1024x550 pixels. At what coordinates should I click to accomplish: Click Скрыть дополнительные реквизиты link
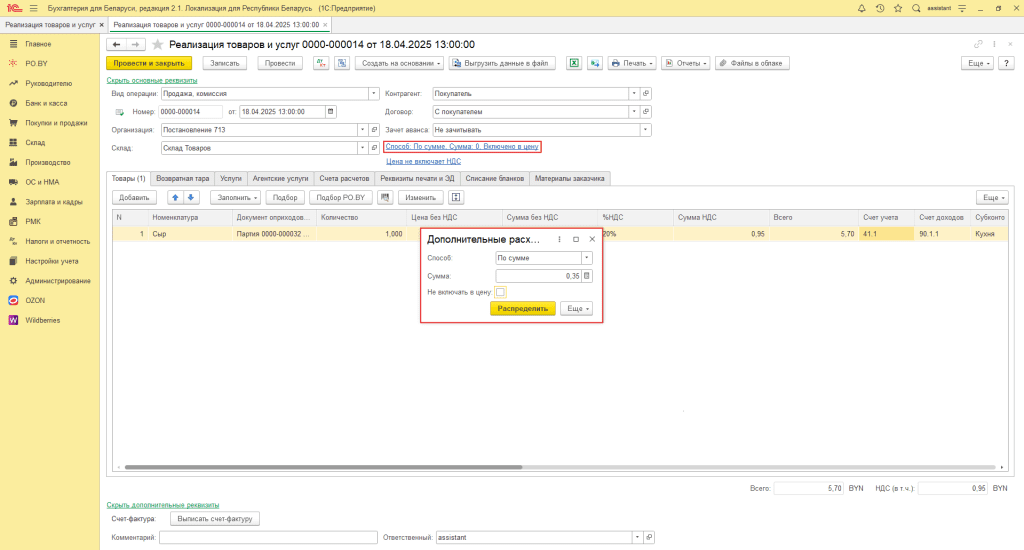click(163, 505)
